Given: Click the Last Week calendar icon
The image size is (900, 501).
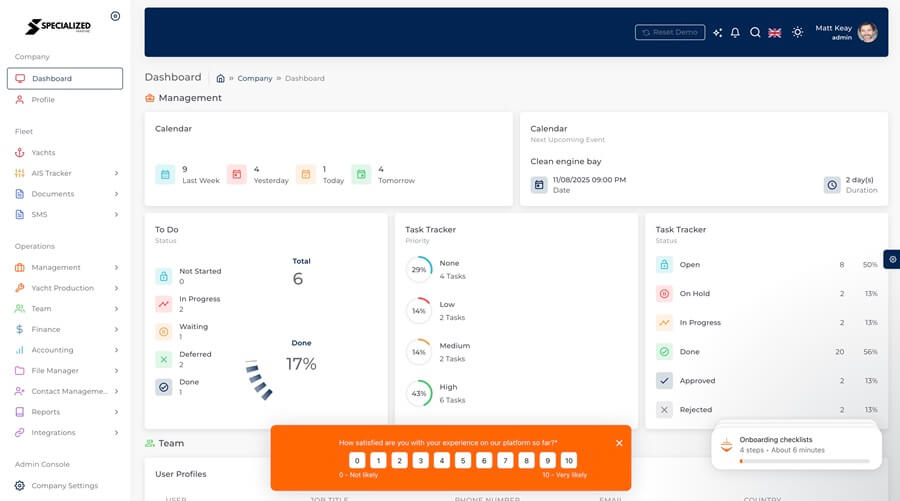Looking at the screenshot, I should click(x=164, y=174).
